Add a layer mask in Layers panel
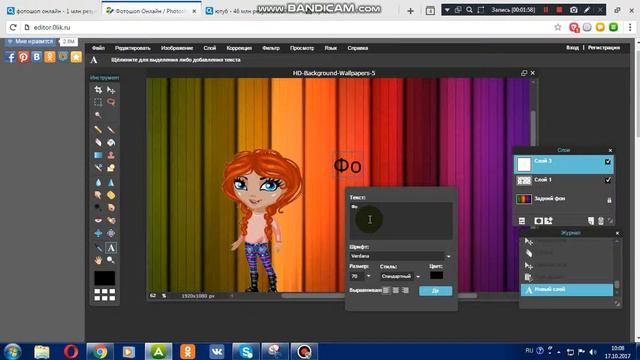This screenshot has width=640, height=360. [538, 221]
